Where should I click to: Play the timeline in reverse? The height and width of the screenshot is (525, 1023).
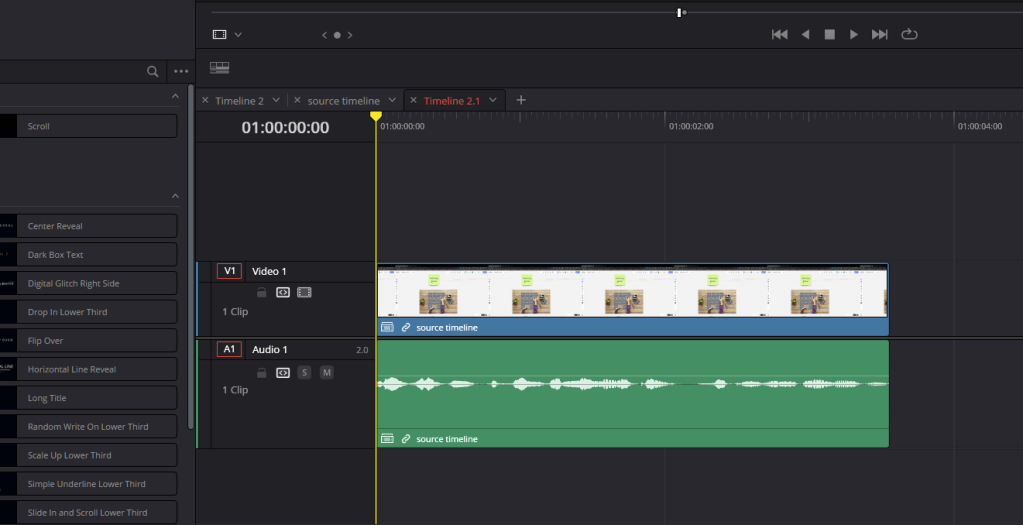(805, 35)
